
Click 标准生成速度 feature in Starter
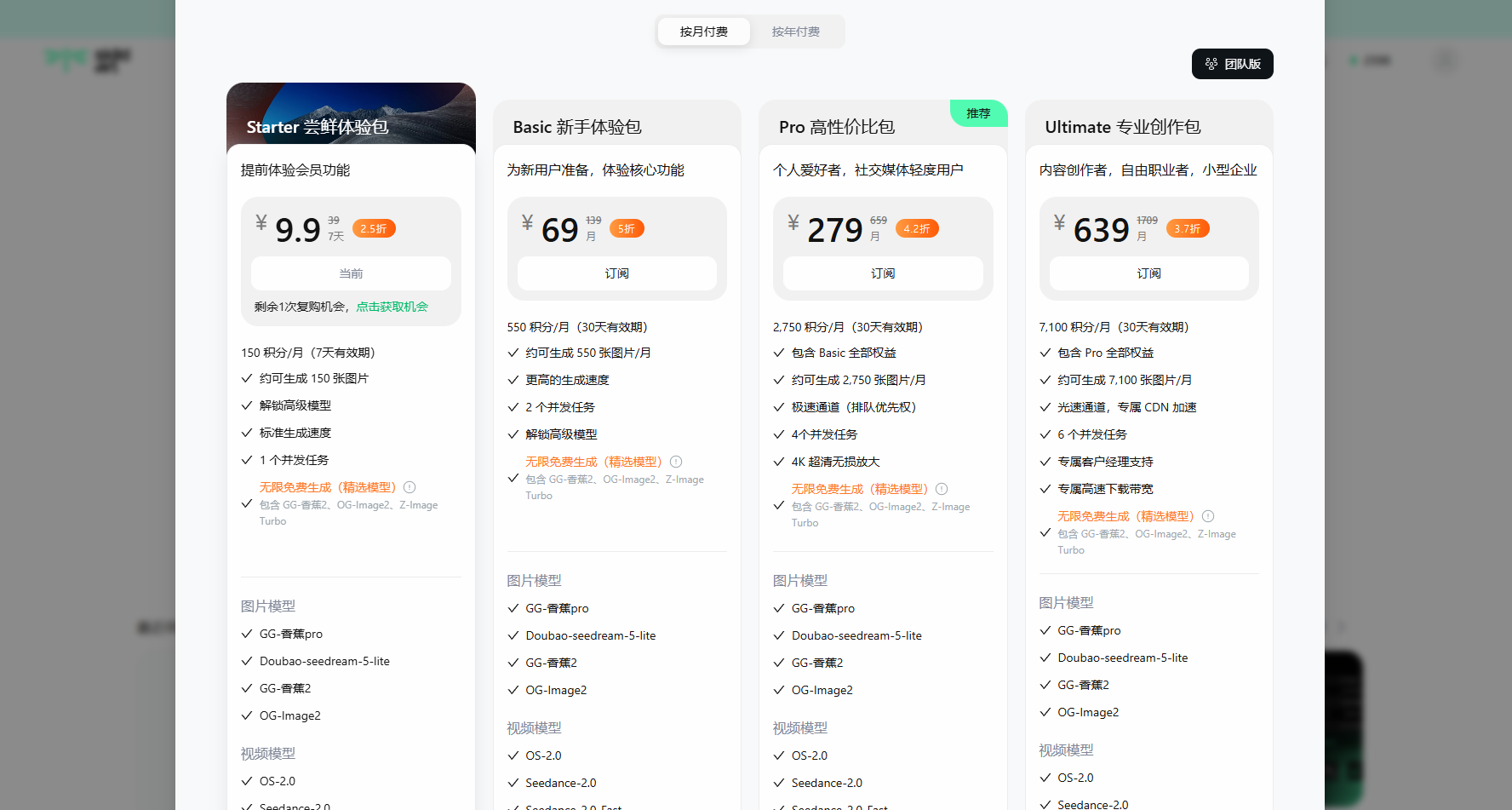pos(295,433)
